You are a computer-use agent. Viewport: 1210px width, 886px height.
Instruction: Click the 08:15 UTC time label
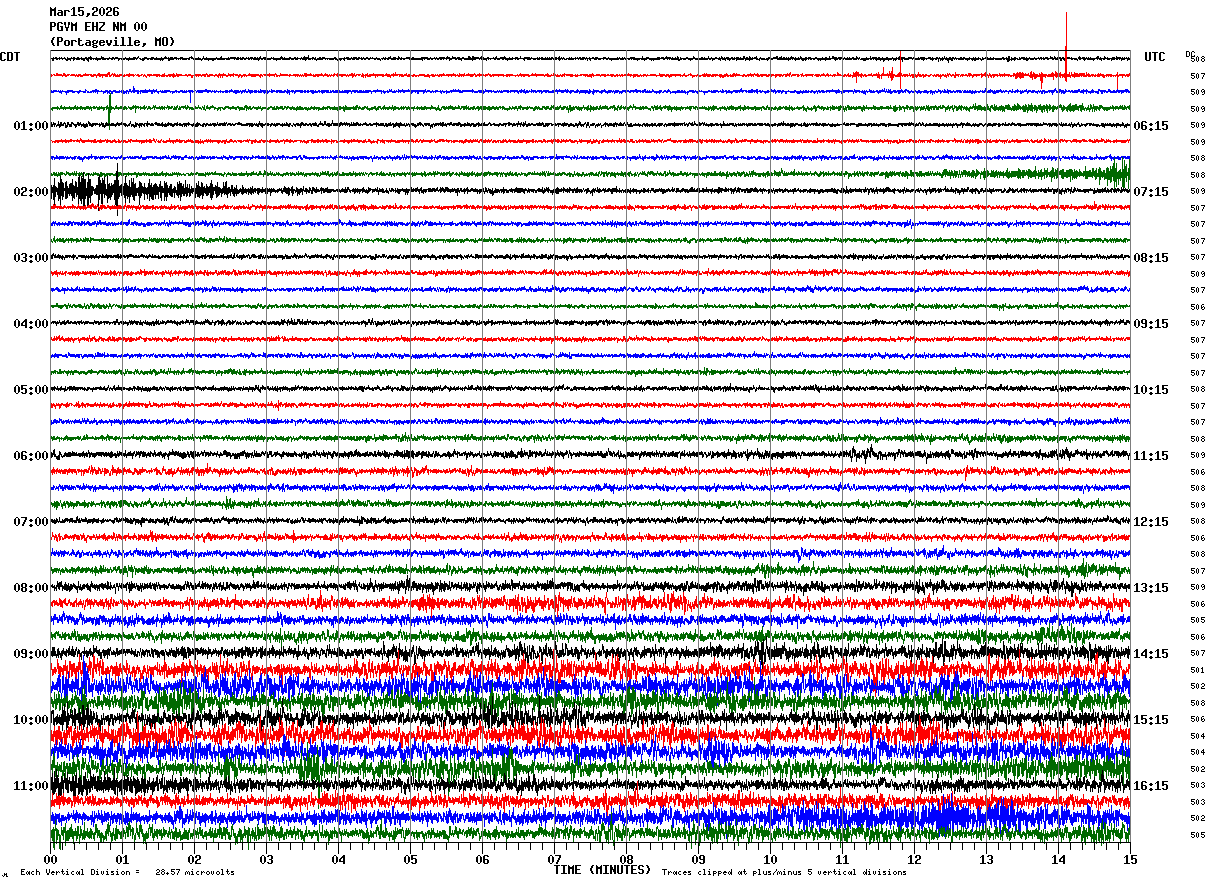1151,258
